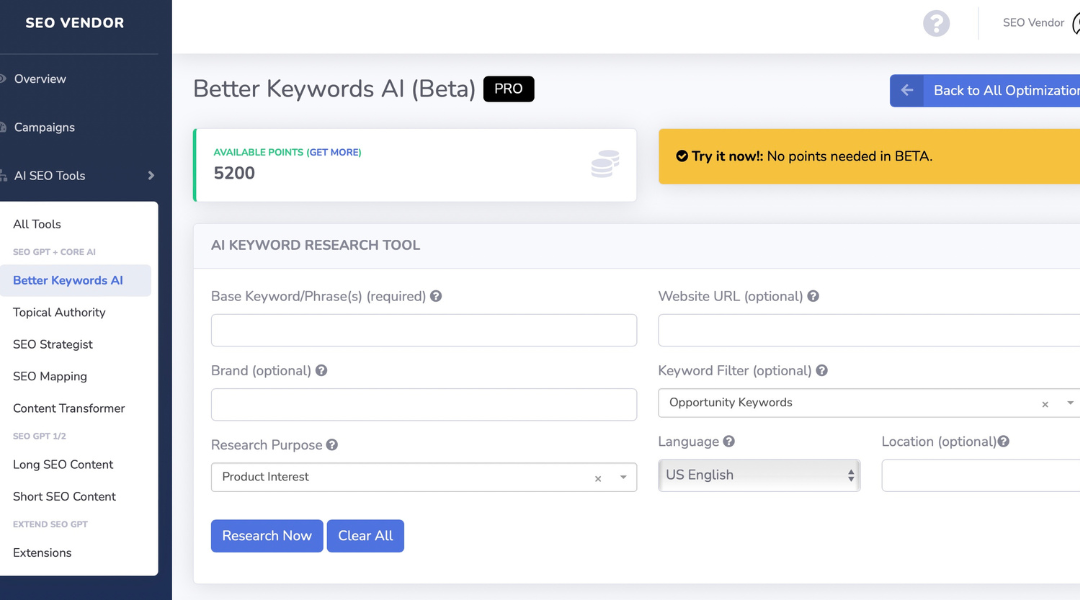Click the SEO VENDOR logo text

coord(75,23)
